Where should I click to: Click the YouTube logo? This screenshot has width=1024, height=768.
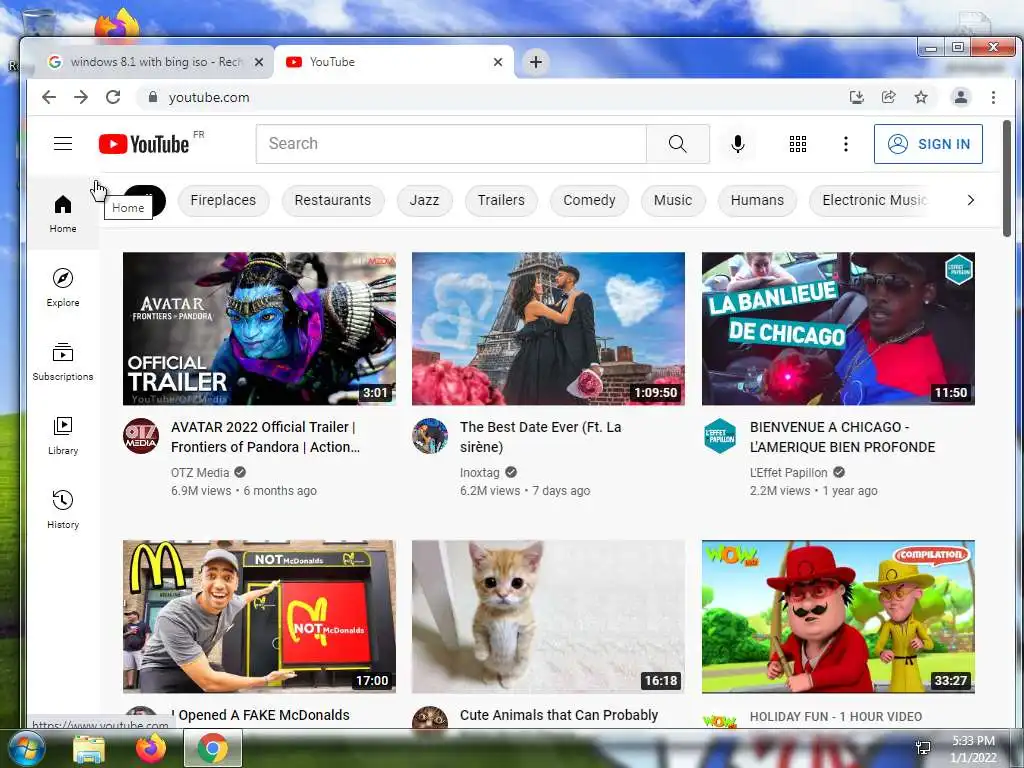[x=144, y=144]
